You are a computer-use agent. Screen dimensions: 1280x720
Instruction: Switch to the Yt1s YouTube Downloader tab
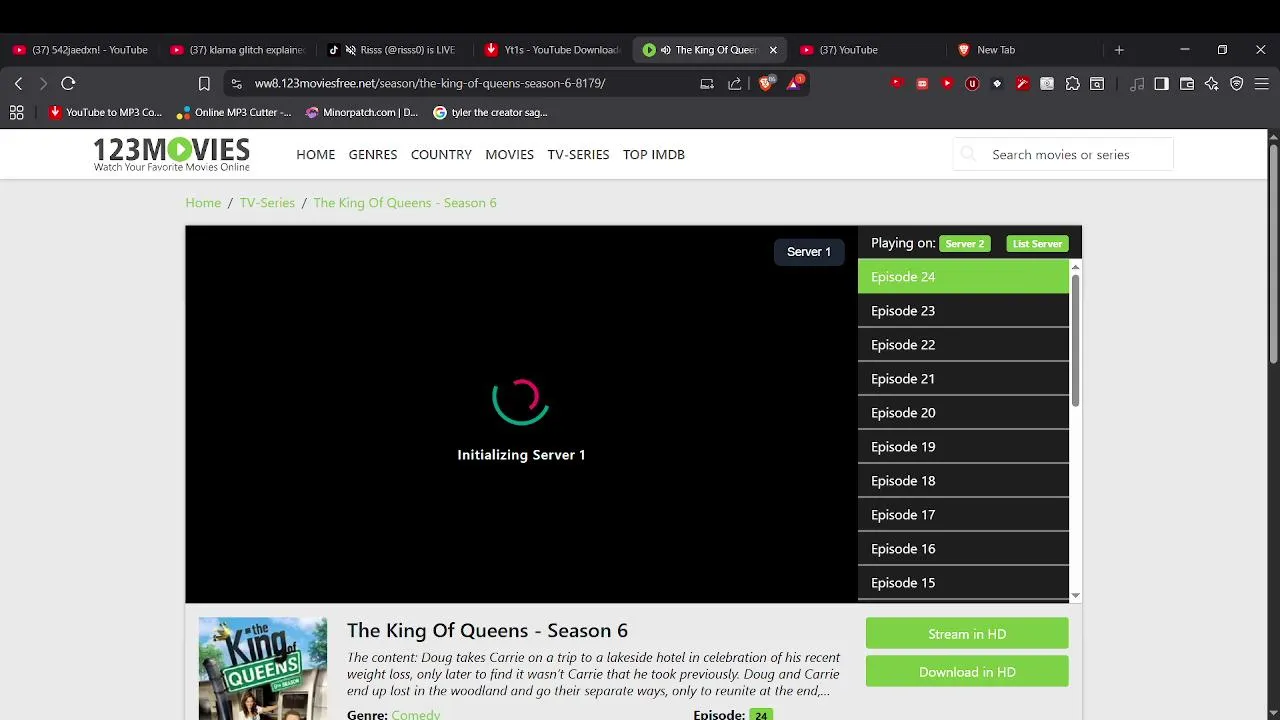[x=551, y=50]
